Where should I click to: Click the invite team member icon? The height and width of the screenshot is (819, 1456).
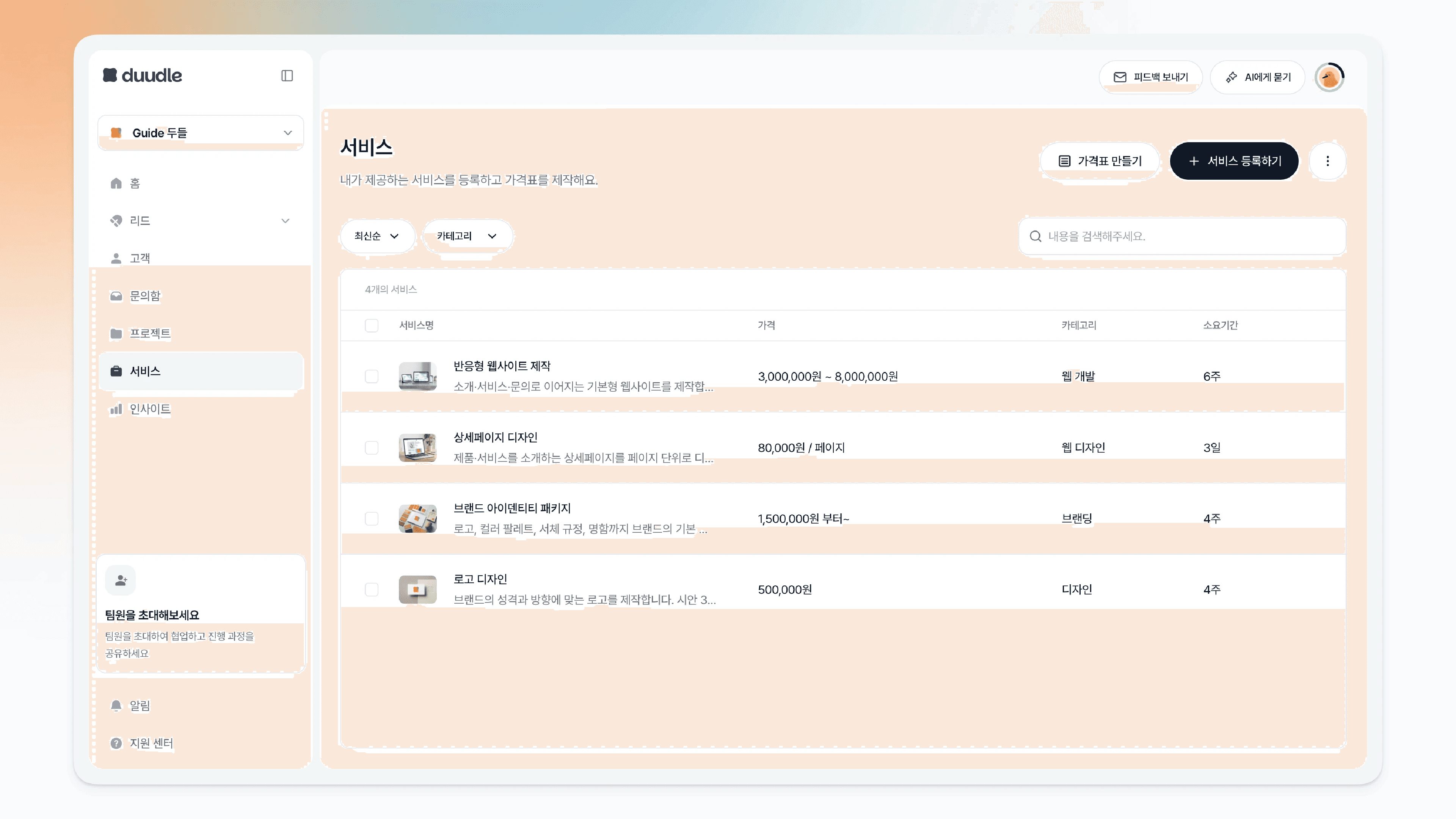pyautogui.click(x=121, y=580)
